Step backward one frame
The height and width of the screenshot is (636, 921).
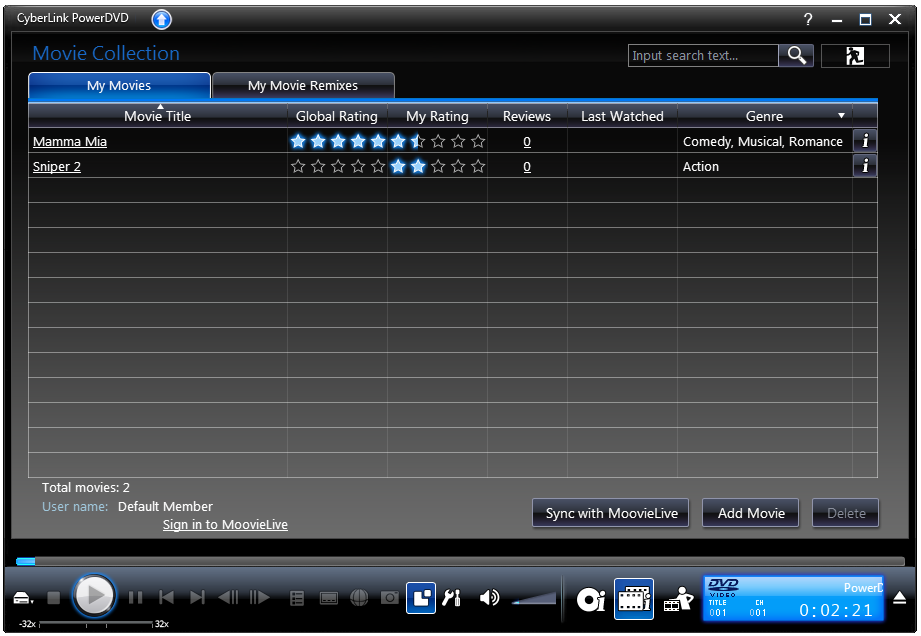[228, 598]
